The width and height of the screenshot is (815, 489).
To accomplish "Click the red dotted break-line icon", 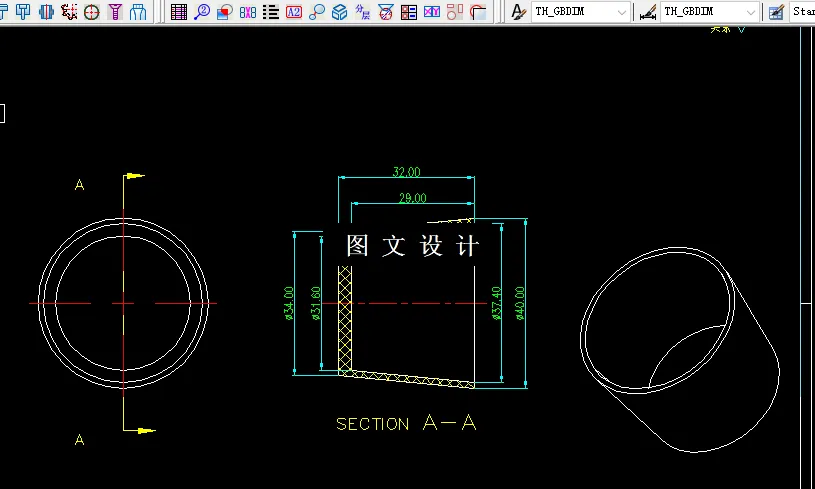I will [69, 11].
